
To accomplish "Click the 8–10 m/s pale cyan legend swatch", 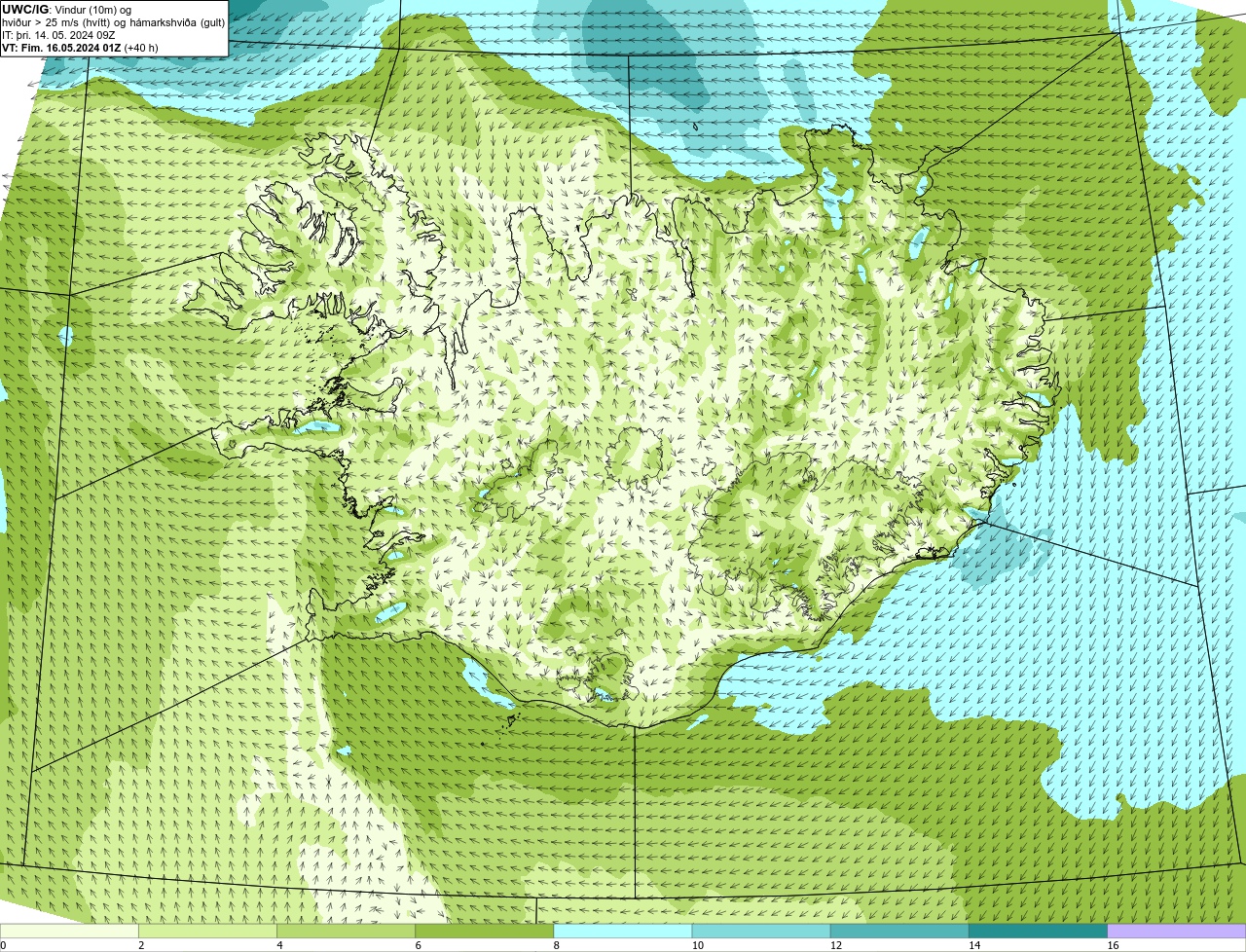I will (623, 932).
